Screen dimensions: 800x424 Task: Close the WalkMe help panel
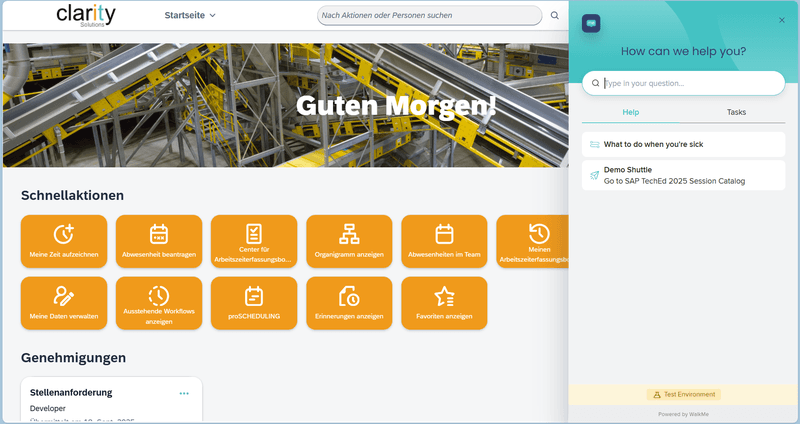click(x=782, y=20)
